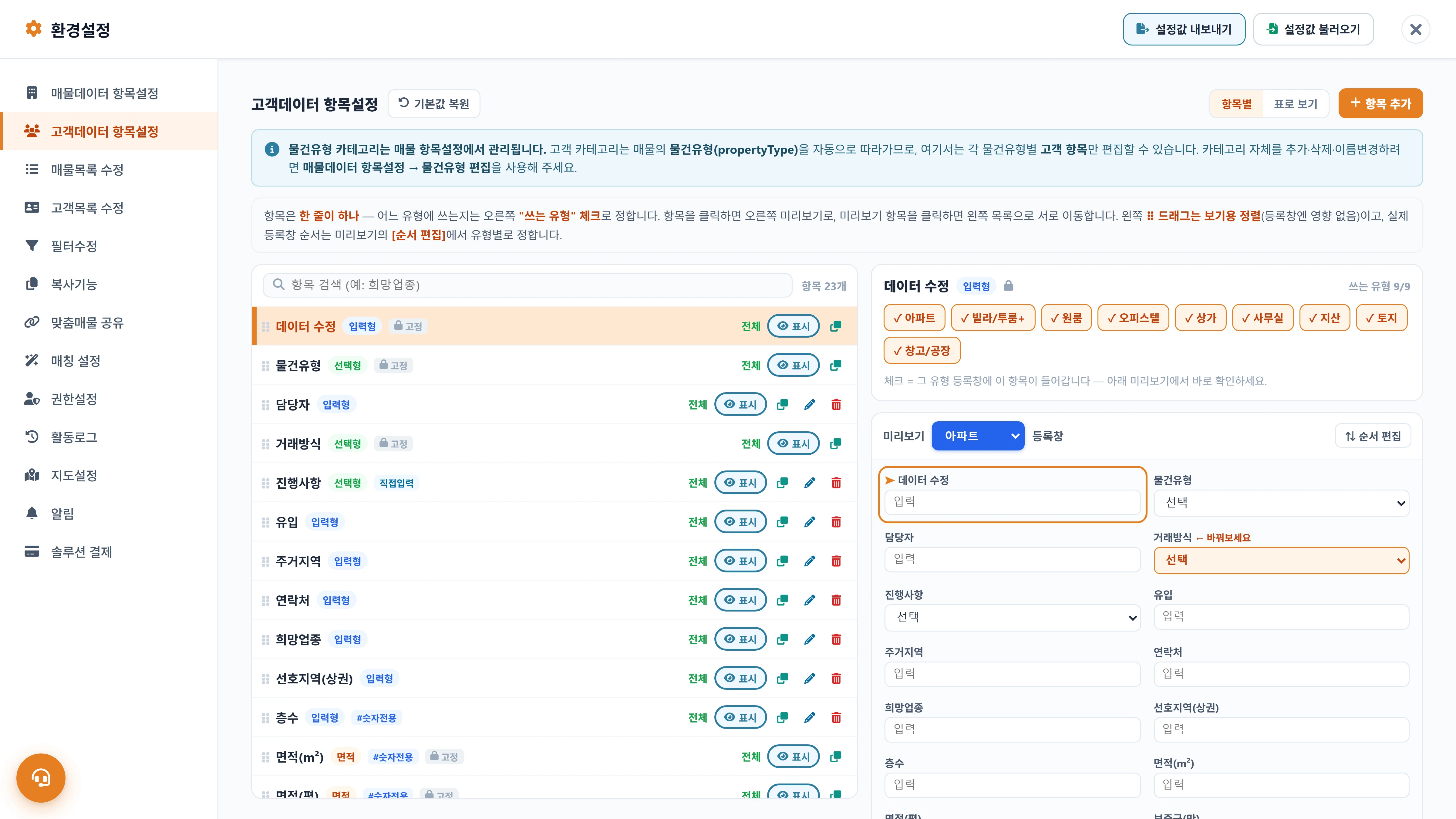Edit the 연락처 item with pencil icon
This screenshot has height=819, width=1456.
click(809, 600)
